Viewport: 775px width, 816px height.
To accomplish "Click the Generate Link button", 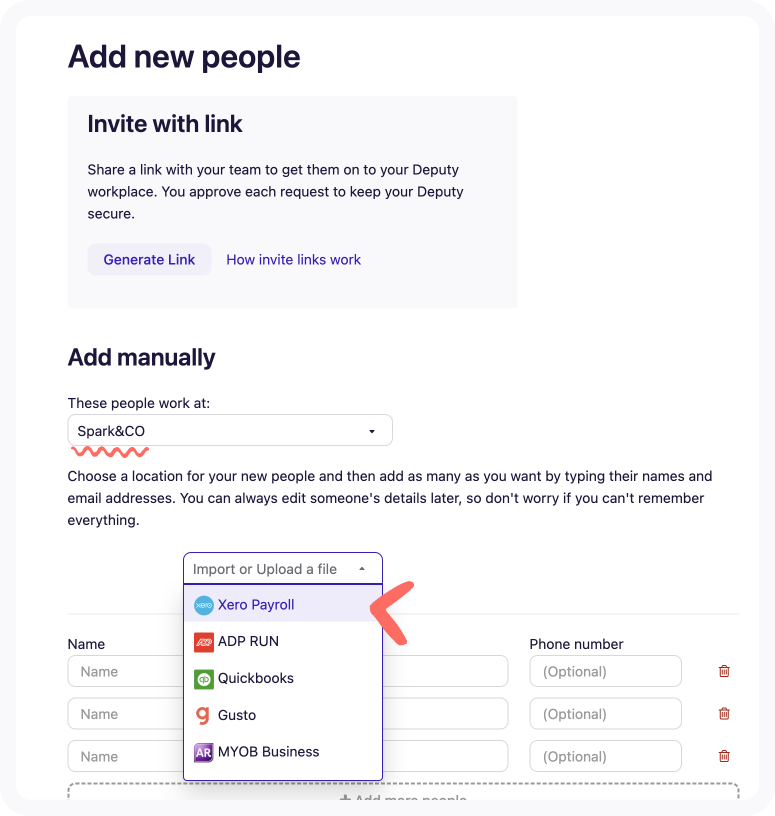I will [149, 260].
